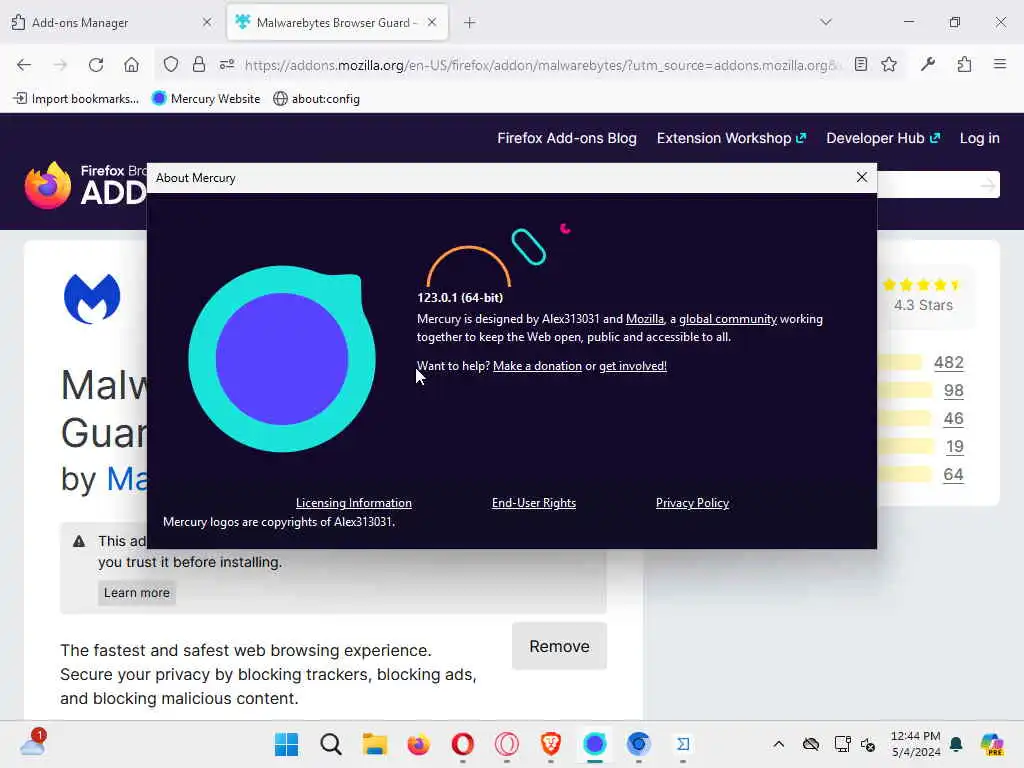
Task: Click the Learn more button
Action: (136, 592)
